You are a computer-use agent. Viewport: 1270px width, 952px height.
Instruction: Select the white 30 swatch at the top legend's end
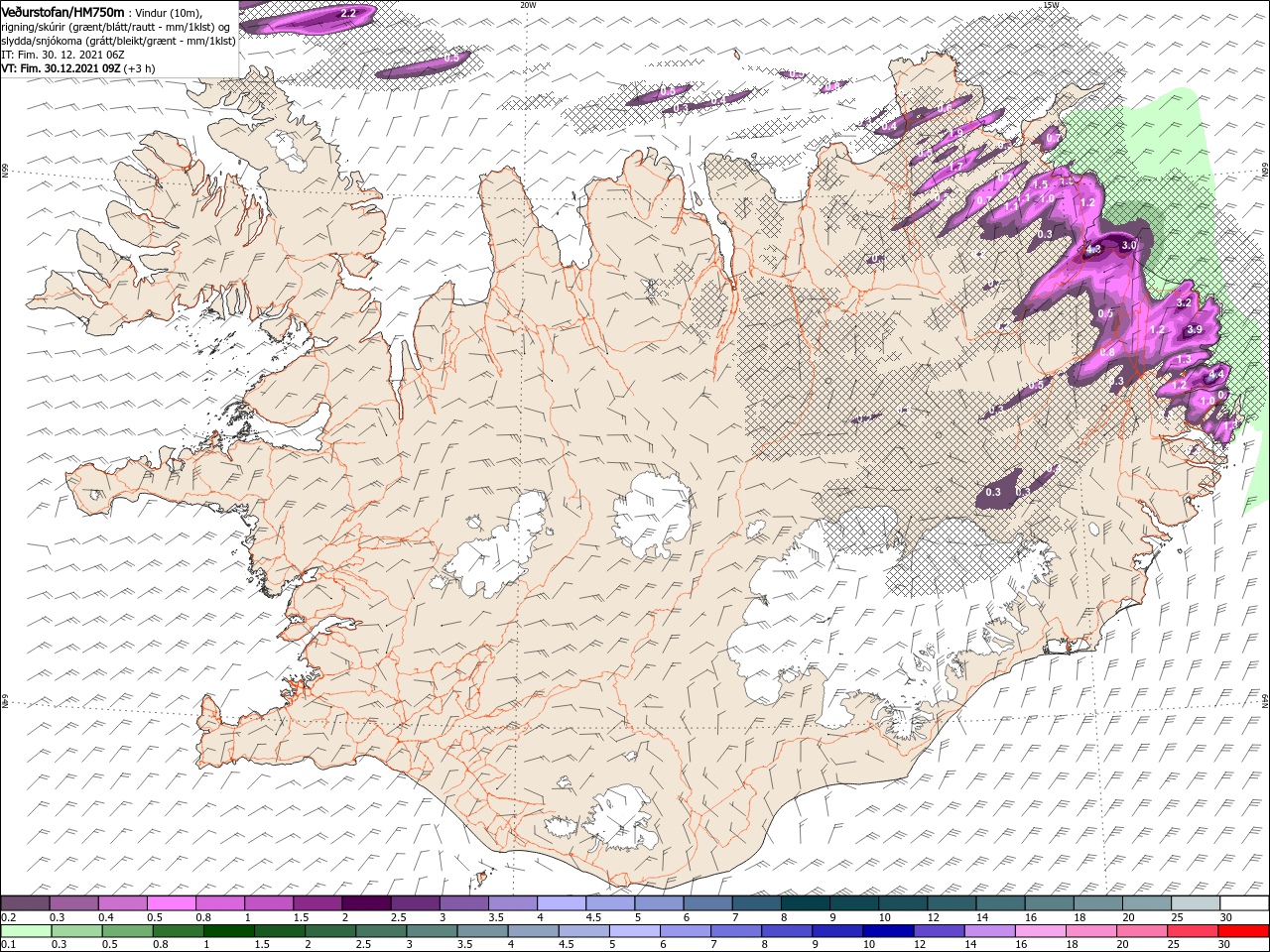1245,902
